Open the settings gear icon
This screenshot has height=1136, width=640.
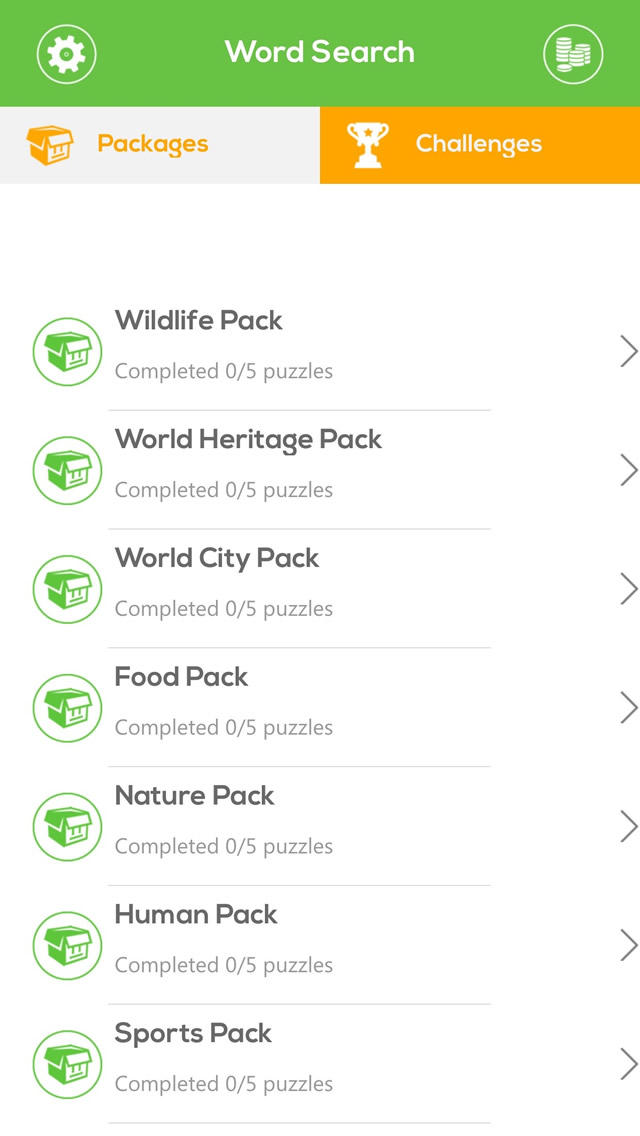[66, 54]
